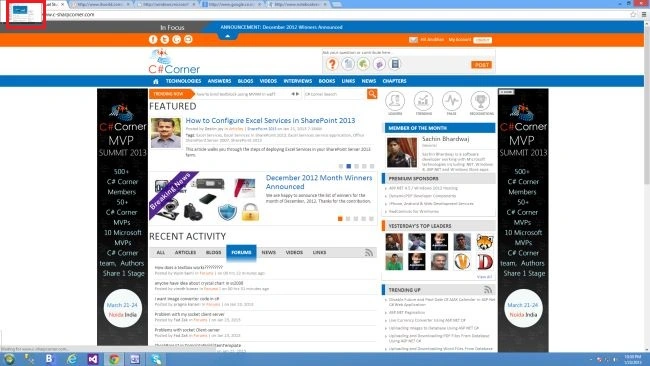The height and width of the screenshot is (366, 650).
Task: Switch to All tab in Recent Activity
Action: [161, 252]
